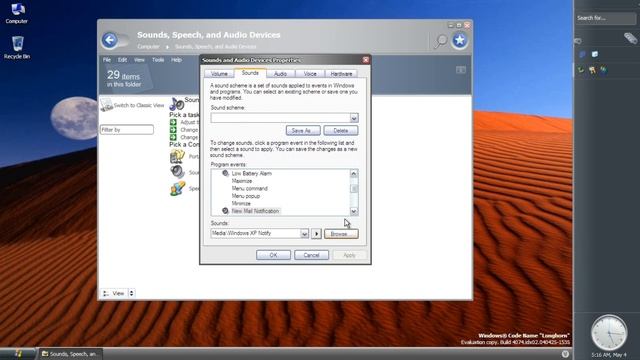Switch to the Volume tab
640x360 pixels.
point(219,74)
